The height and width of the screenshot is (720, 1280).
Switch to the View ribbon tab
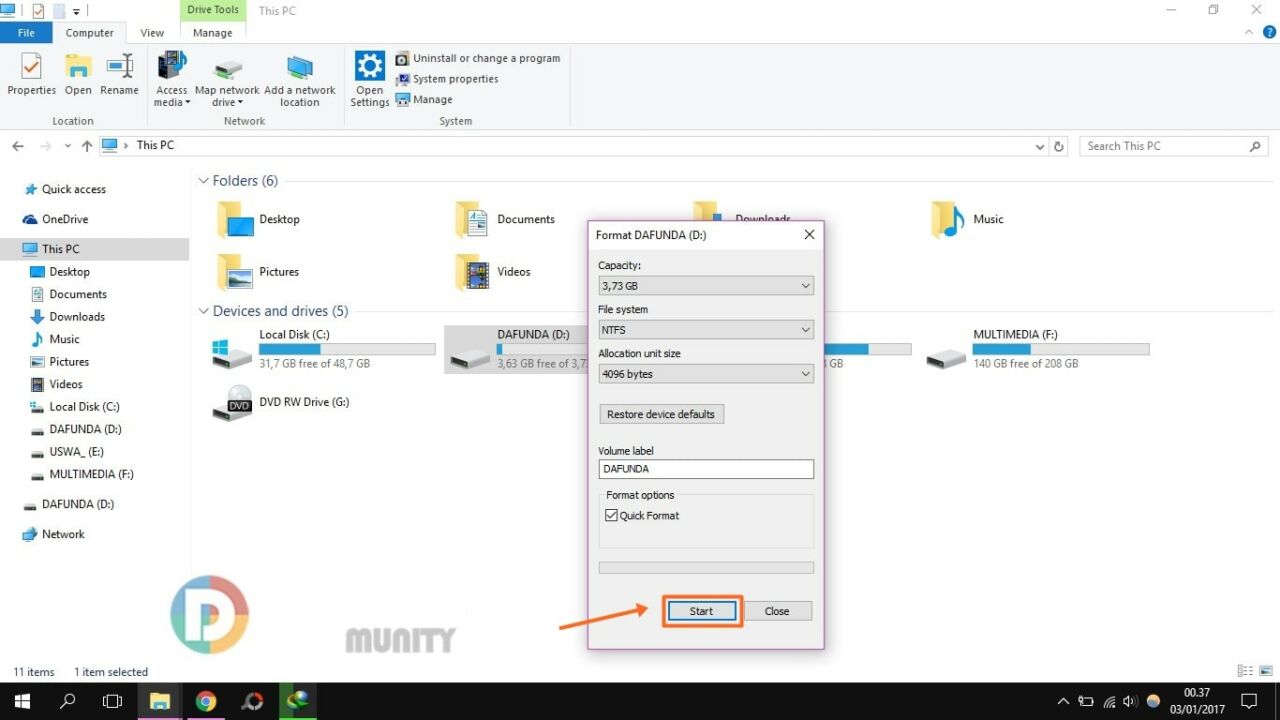click(x=152, y=33)
